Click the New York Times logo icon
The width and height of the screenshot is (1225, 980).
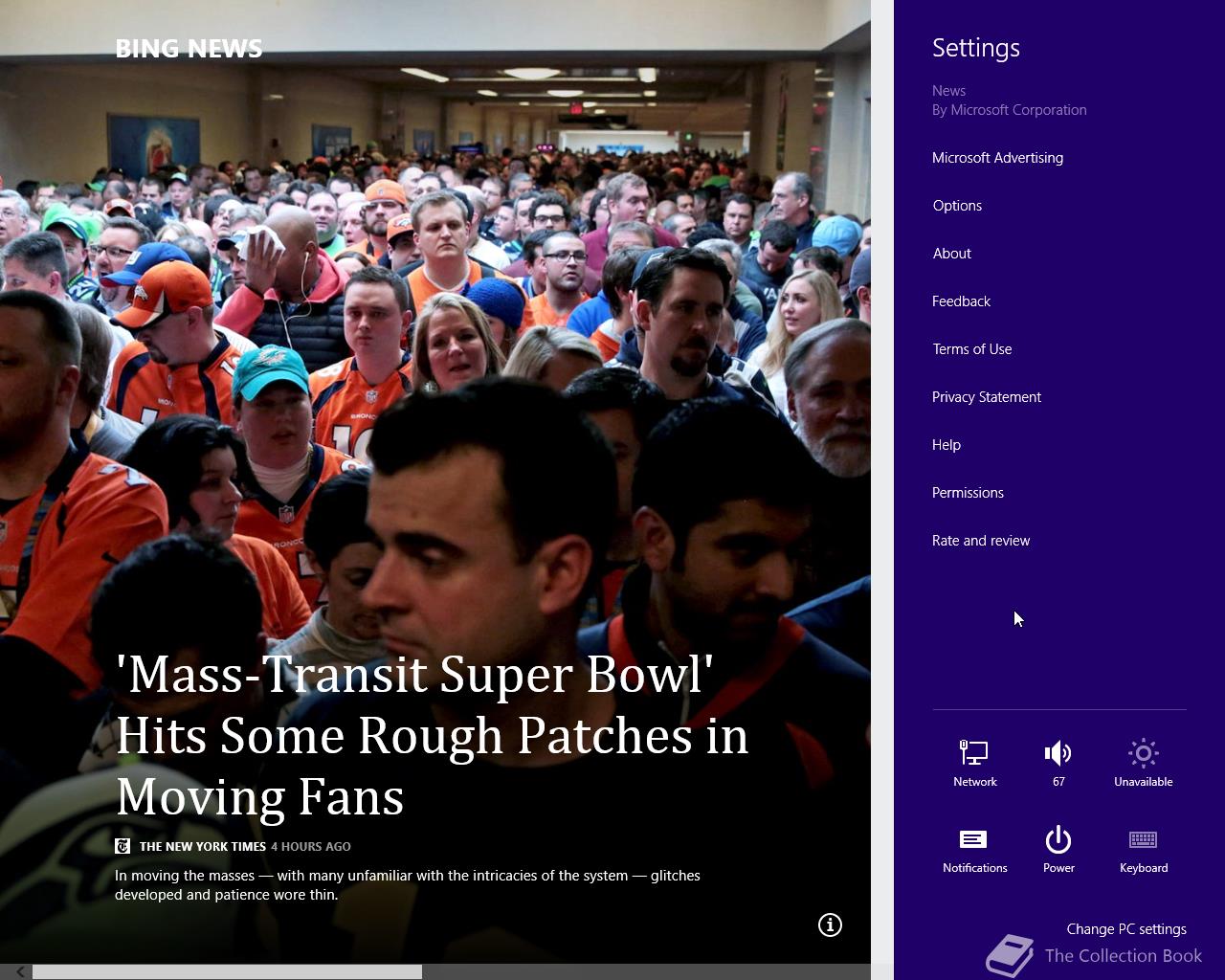[x=122, y=846]
